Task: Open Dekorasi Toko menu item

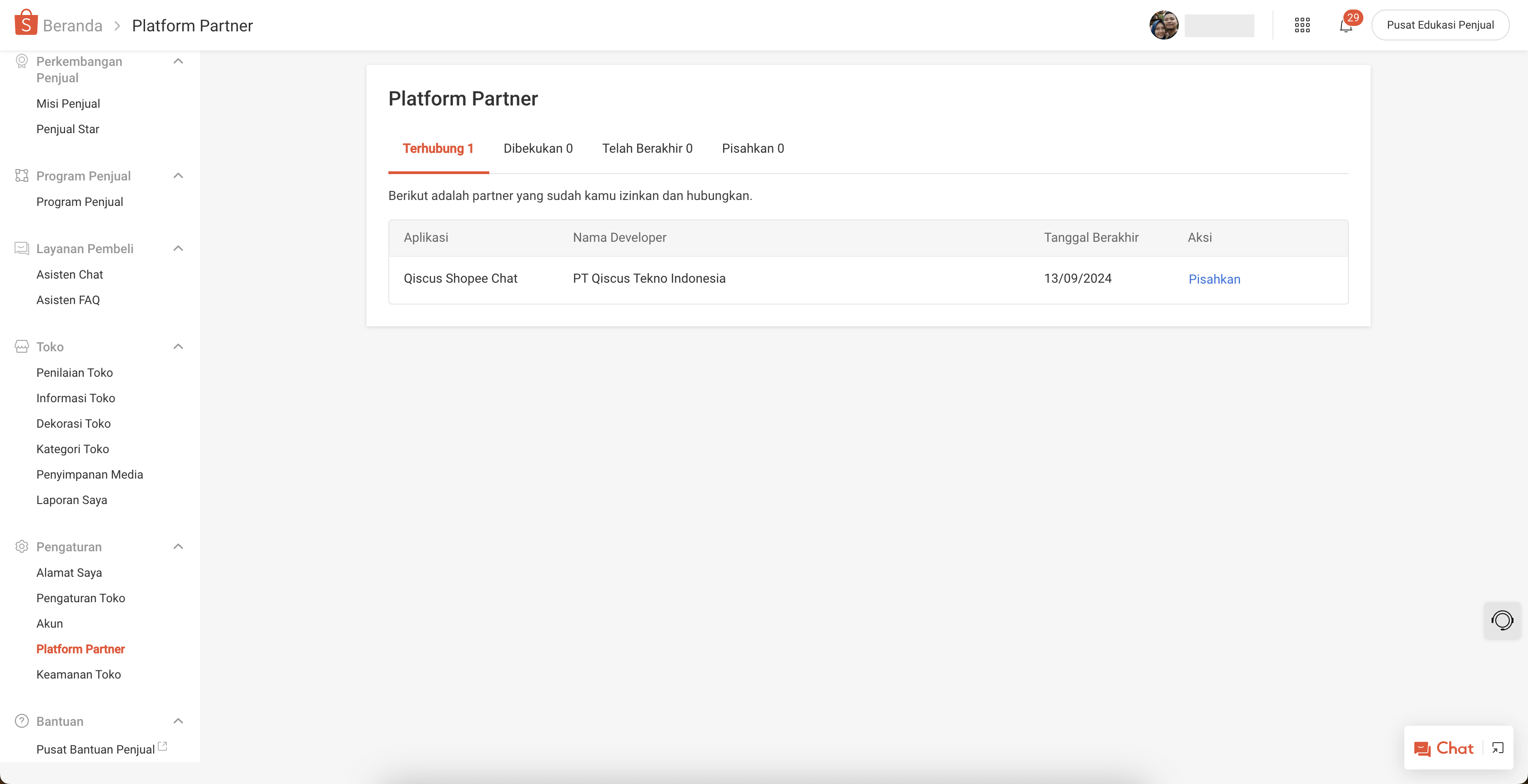Action: pyautogui.click(x=74, y=424)
